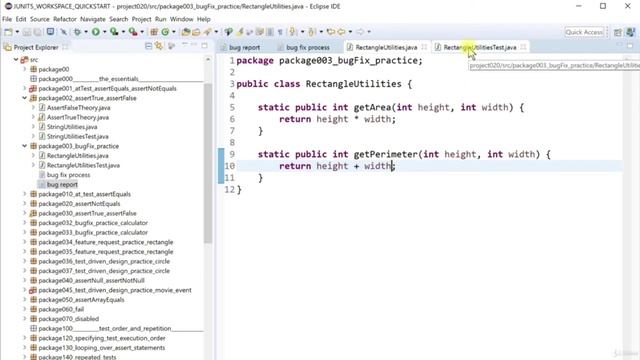
Task: Open the External Tools dropdown arrow
Action: (x=142, y=32)
